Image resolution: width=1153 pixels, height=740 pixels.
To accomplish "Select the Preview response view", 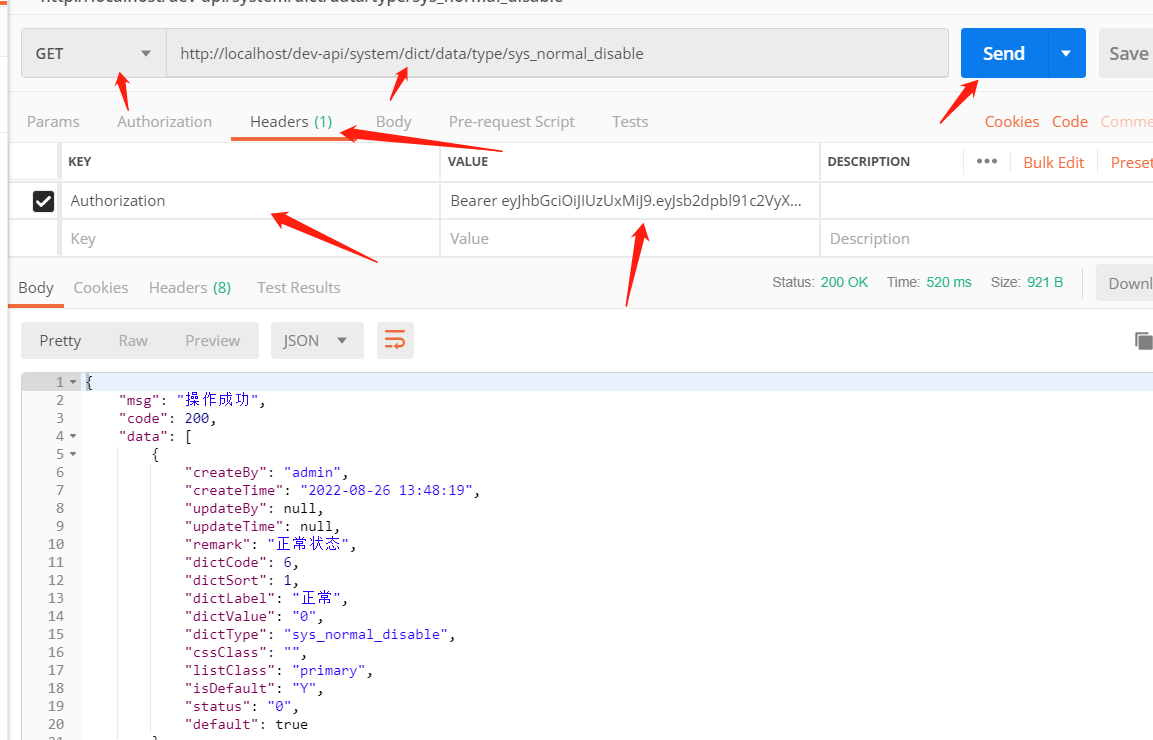I will tap(212, 341).
